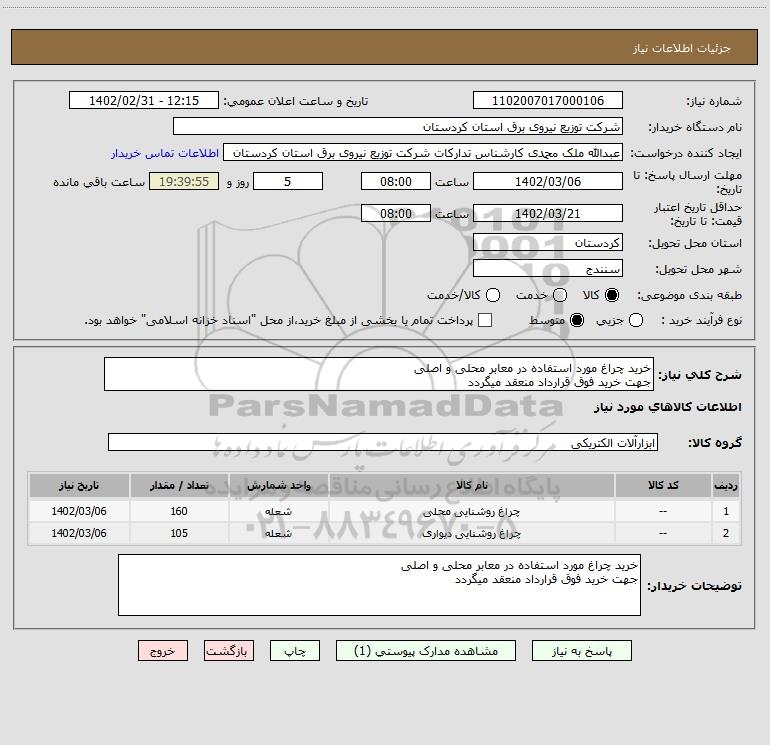Click the quantity cell 160
Screen dimensions: 770x745
click(179, 511)
